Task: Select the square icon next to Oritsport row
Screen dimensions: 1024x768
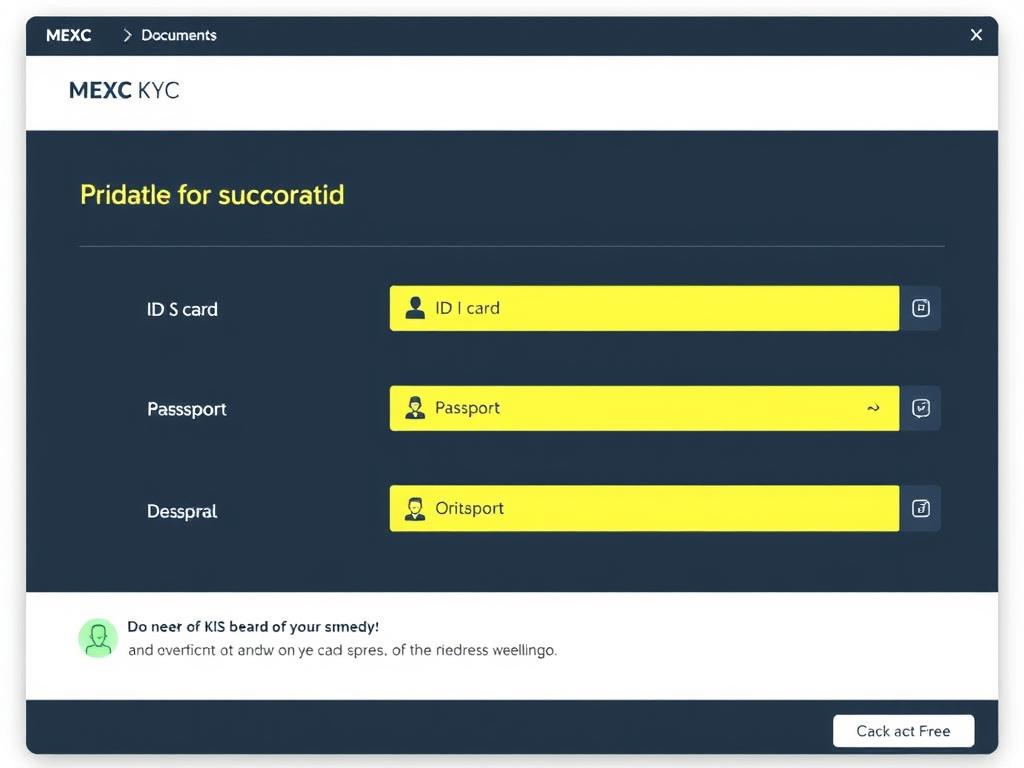Action: point(920,508)
